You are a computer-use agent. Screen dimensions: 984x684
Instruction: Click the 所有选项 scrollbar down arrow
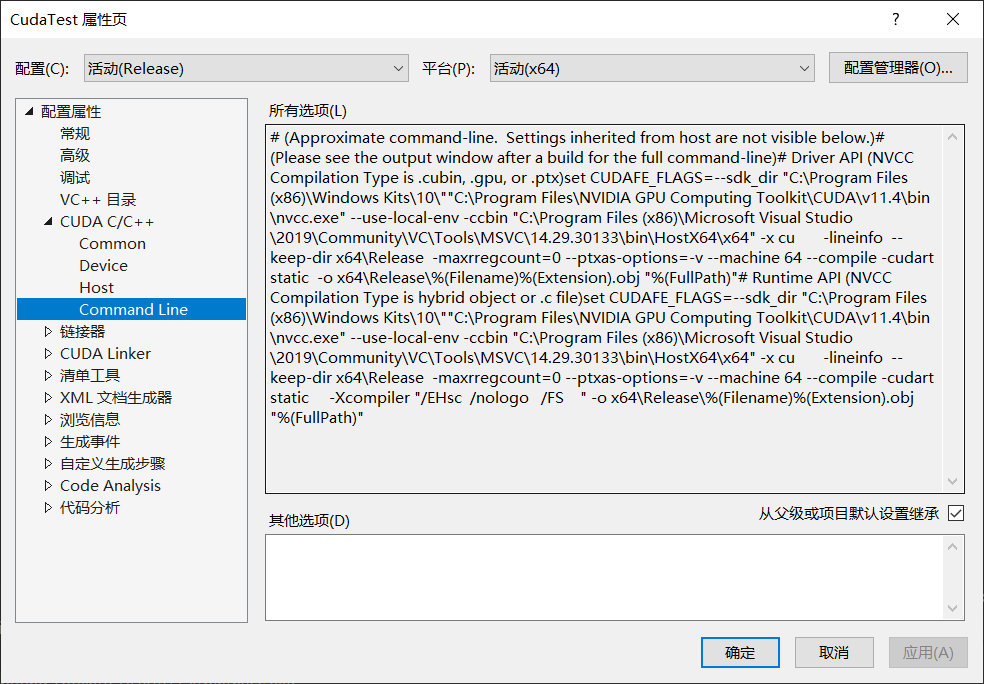click(x=953, y=481)
